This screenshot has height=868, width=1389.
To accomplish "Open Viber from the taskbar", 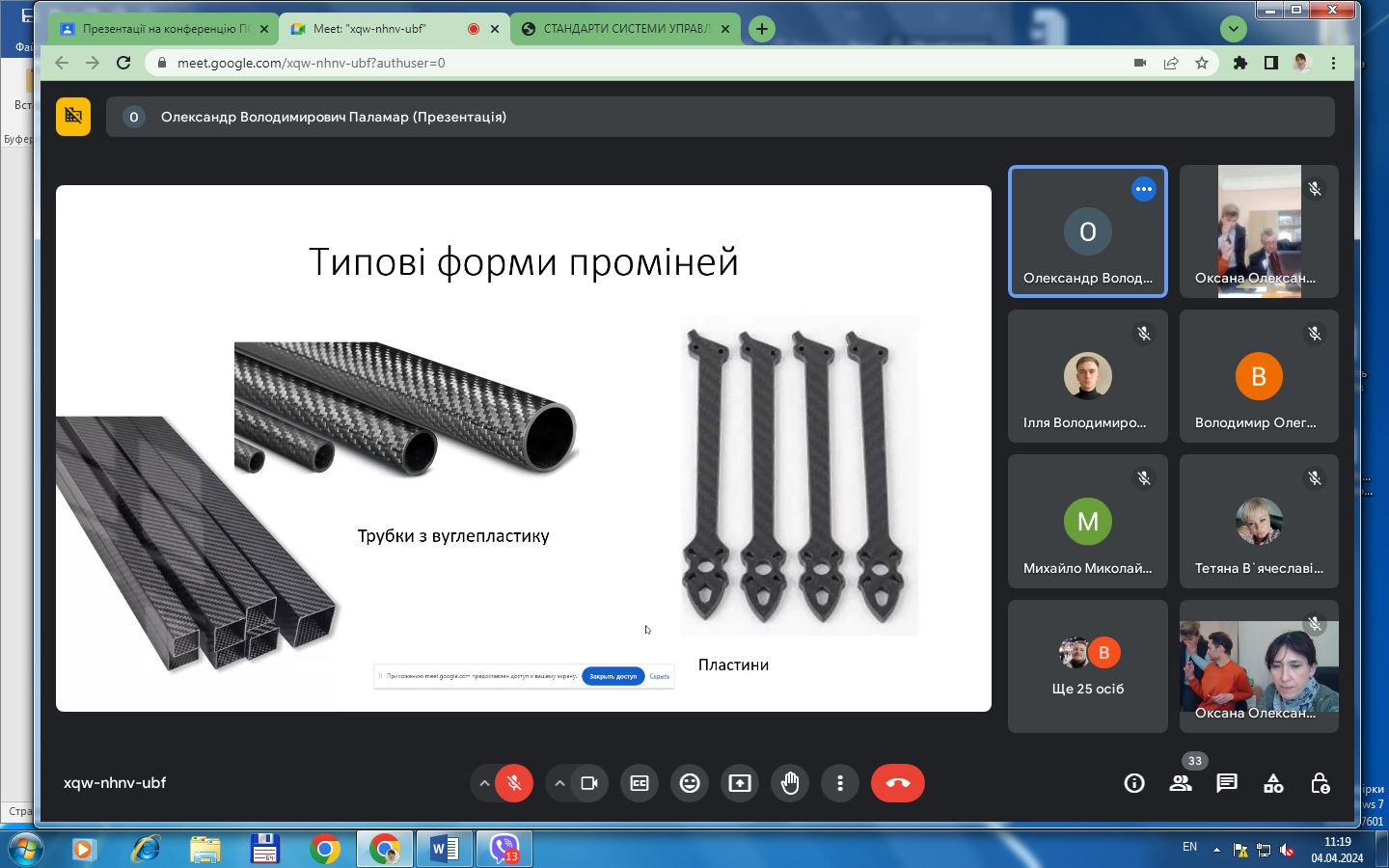I will [x=504, y=850].
